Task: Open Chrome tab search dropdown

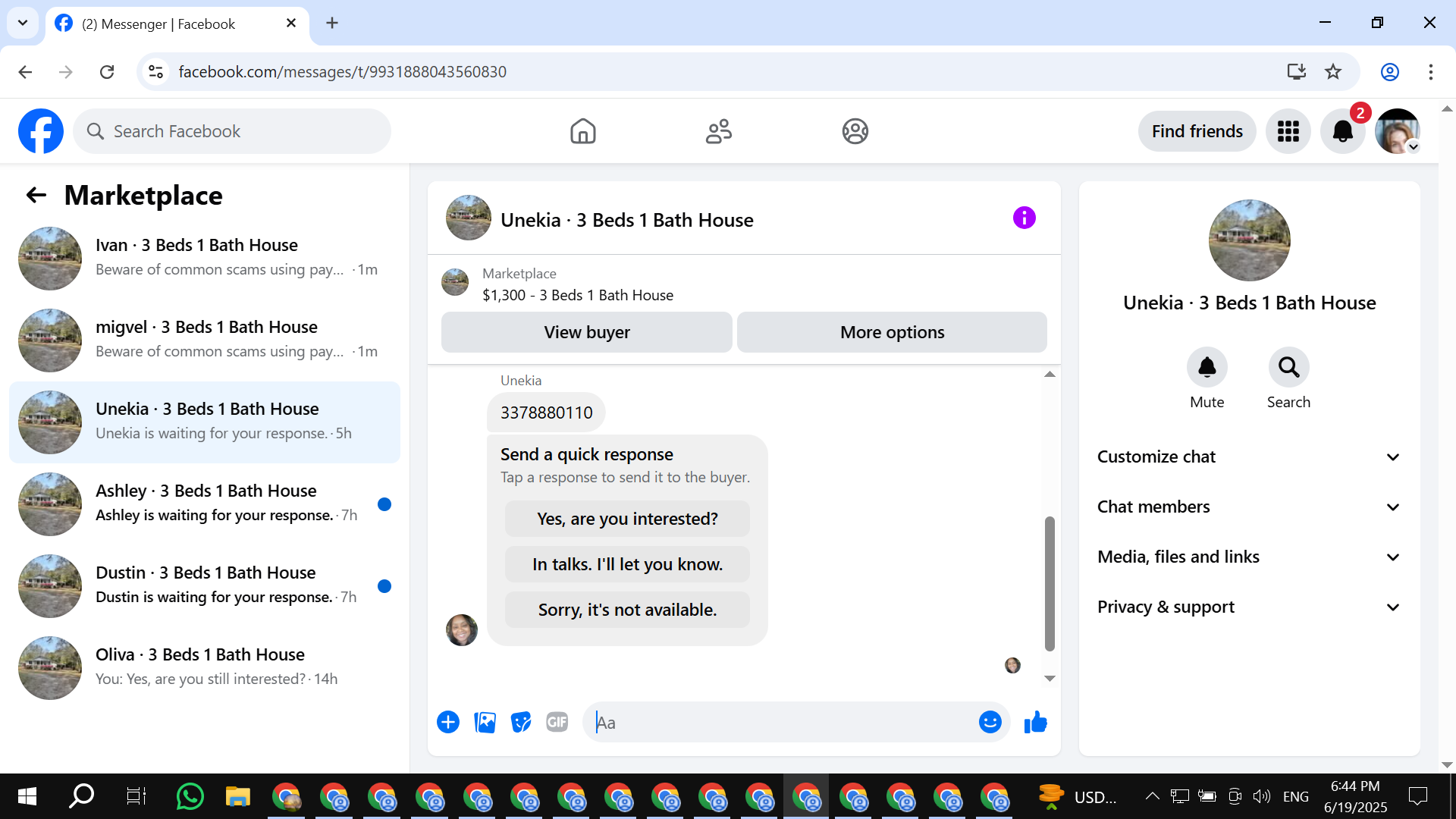Action: [23, 23]
